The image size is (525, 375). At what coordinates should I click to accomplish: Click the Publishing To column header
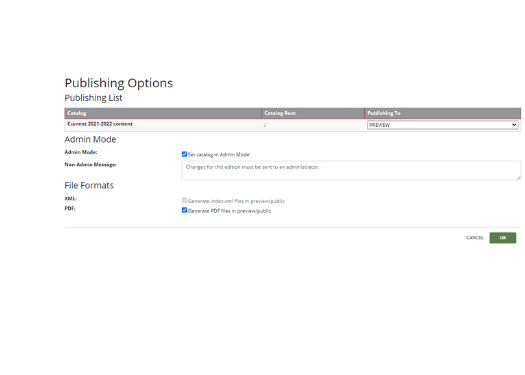click(443, 113)
